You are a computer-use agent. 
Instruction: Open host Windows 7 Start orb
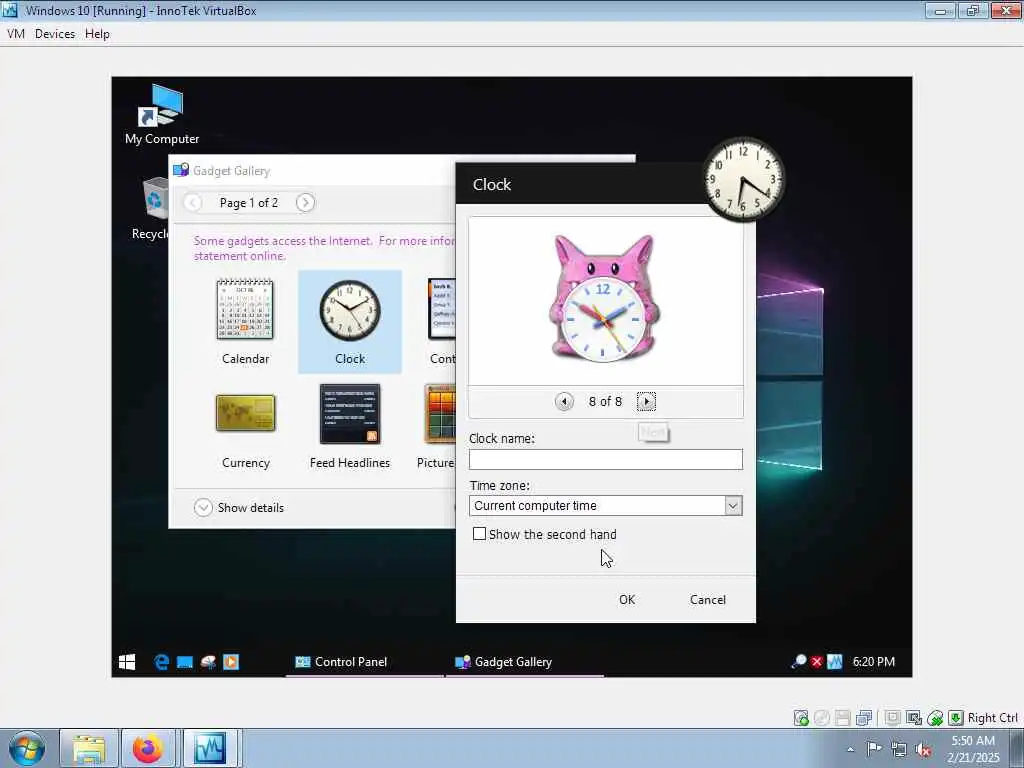point(27,748)
